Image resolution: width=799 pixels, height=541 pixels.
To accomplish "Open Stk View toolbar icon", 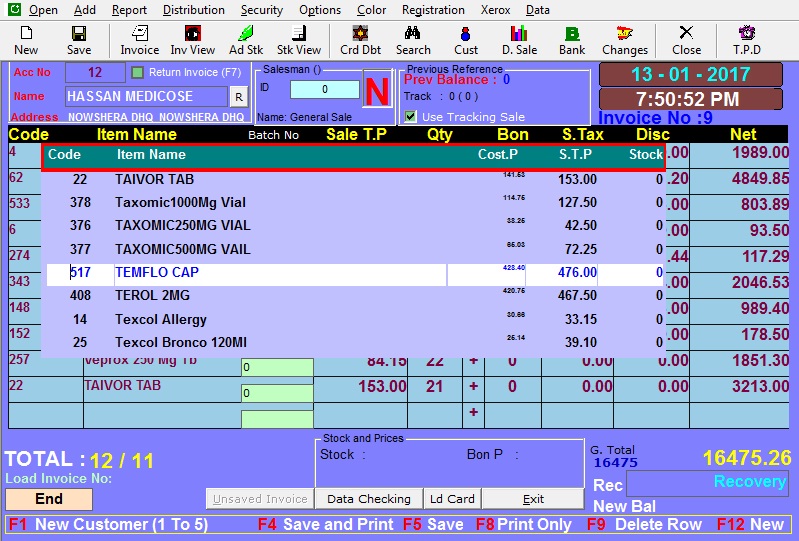I will point(299,40).
